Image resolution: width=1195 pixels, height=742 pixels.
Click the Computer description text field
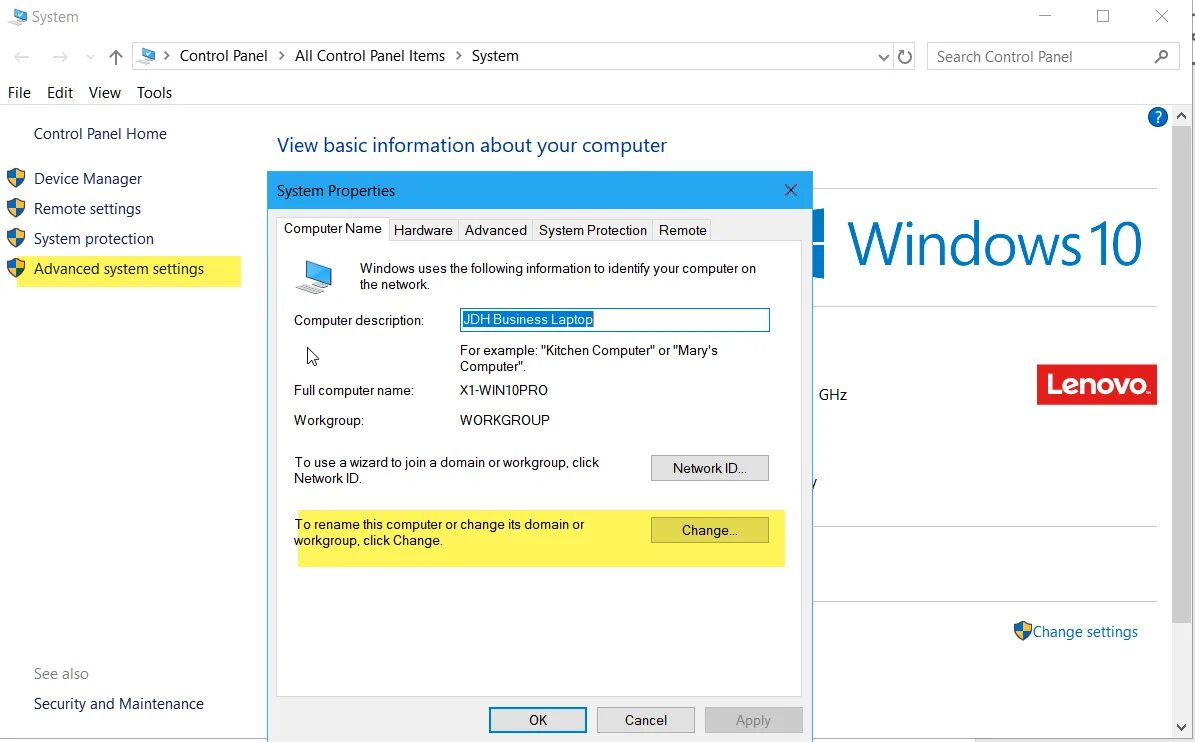(x=614, y=320)
